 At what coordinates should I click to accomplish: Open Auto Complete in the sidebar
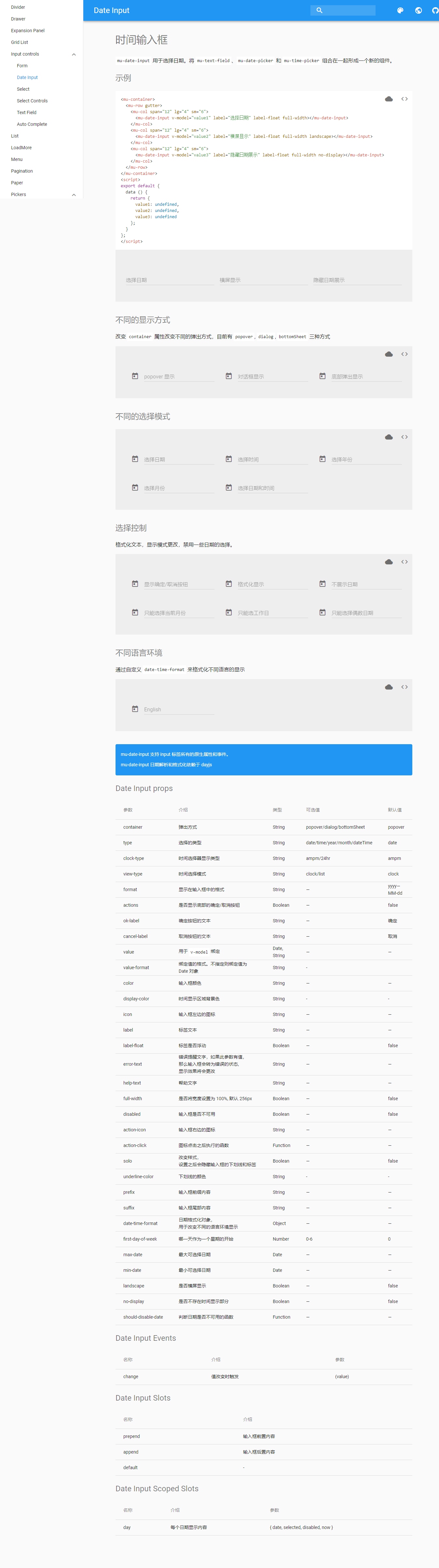[x=32, y=124]
